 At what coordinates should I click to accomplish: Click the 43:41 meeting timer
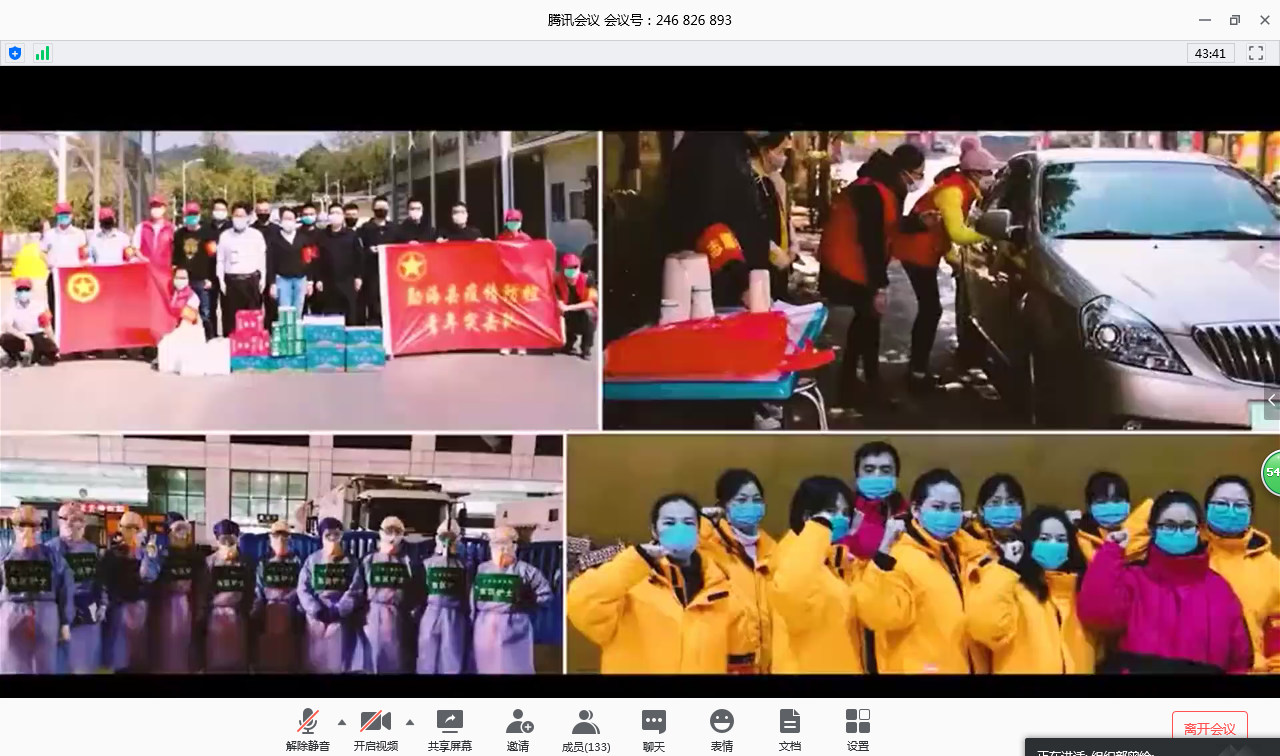(1210, 54)
